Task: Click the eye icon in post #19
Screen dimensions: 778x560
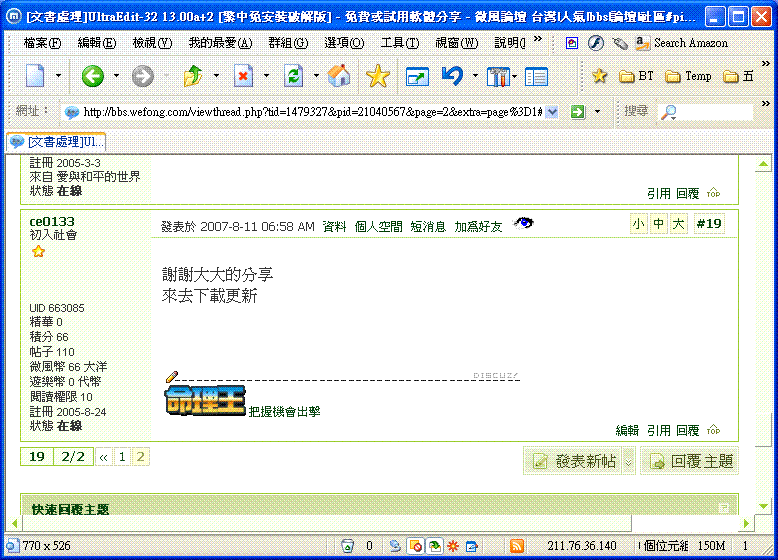Action: coord(523,223)
